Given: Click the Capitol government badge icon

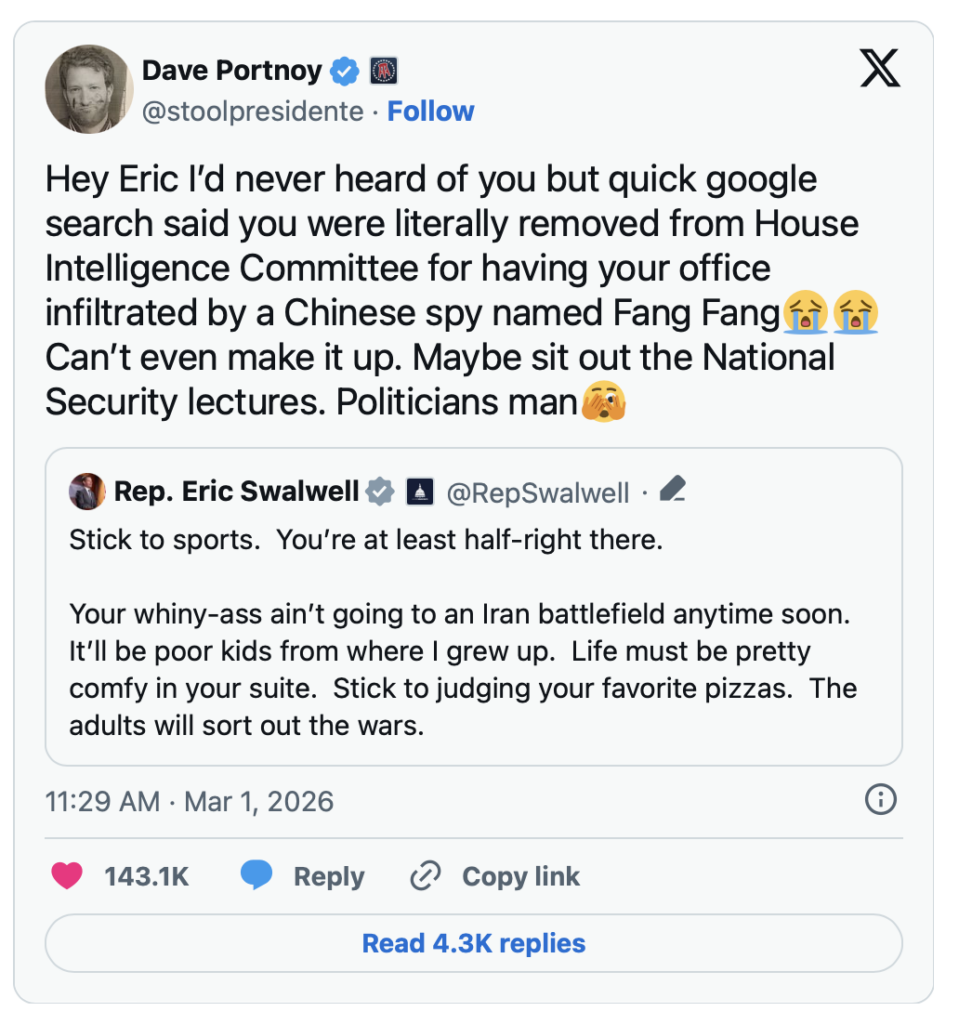Looking at the screenshot, I should click(x=419, y=492).
